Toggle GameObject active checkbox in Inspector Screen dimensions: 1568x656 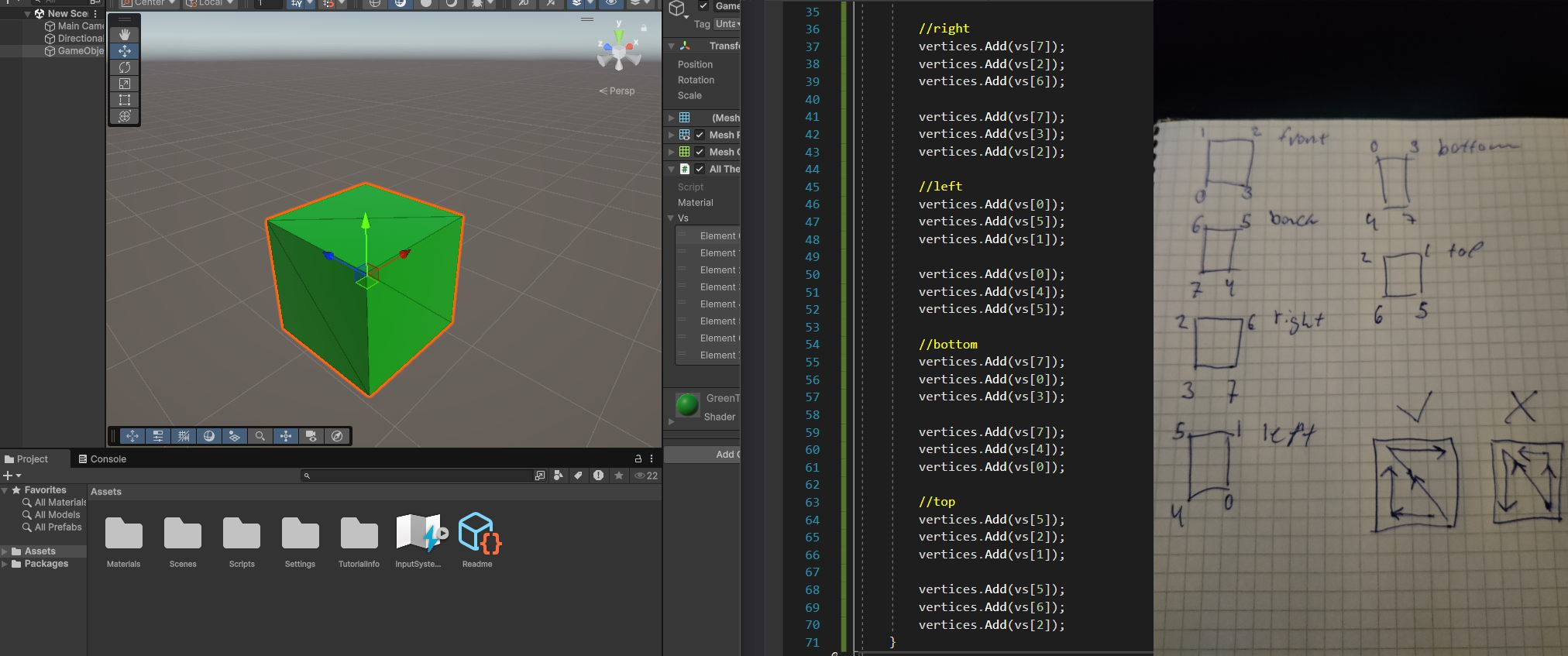coord(703,5)
